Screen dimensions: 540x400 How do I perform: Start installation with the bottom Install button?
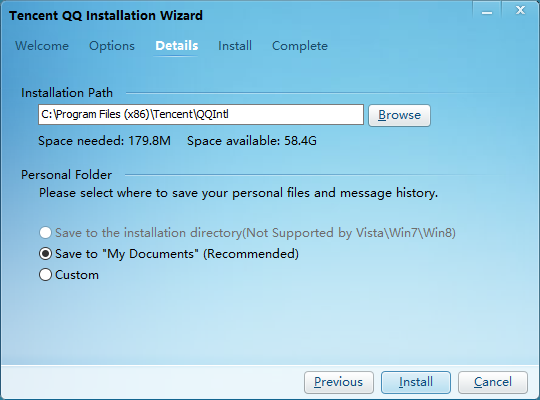(416, 382)
